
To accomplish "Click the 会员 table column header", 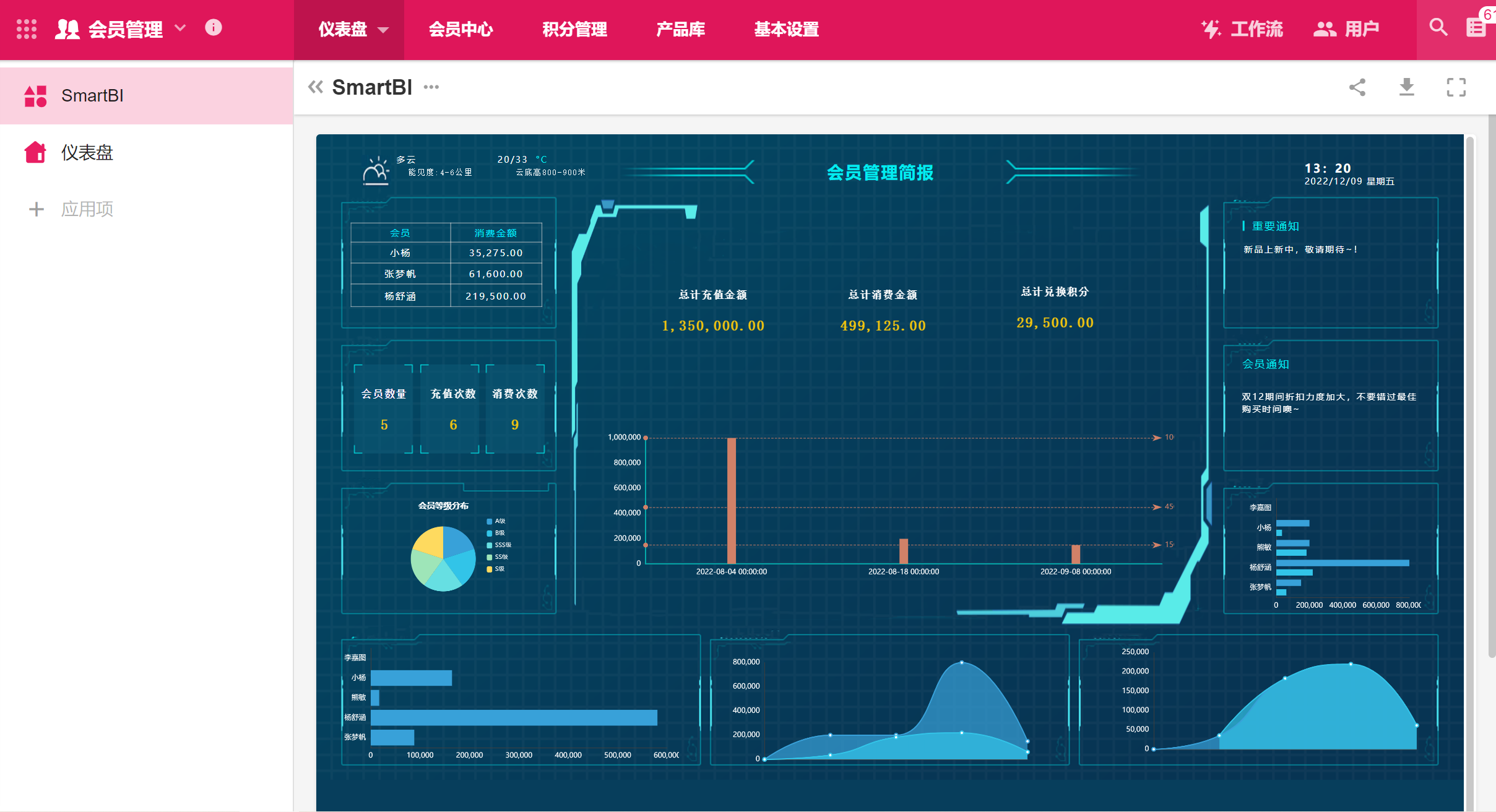I will coord(400,233).
